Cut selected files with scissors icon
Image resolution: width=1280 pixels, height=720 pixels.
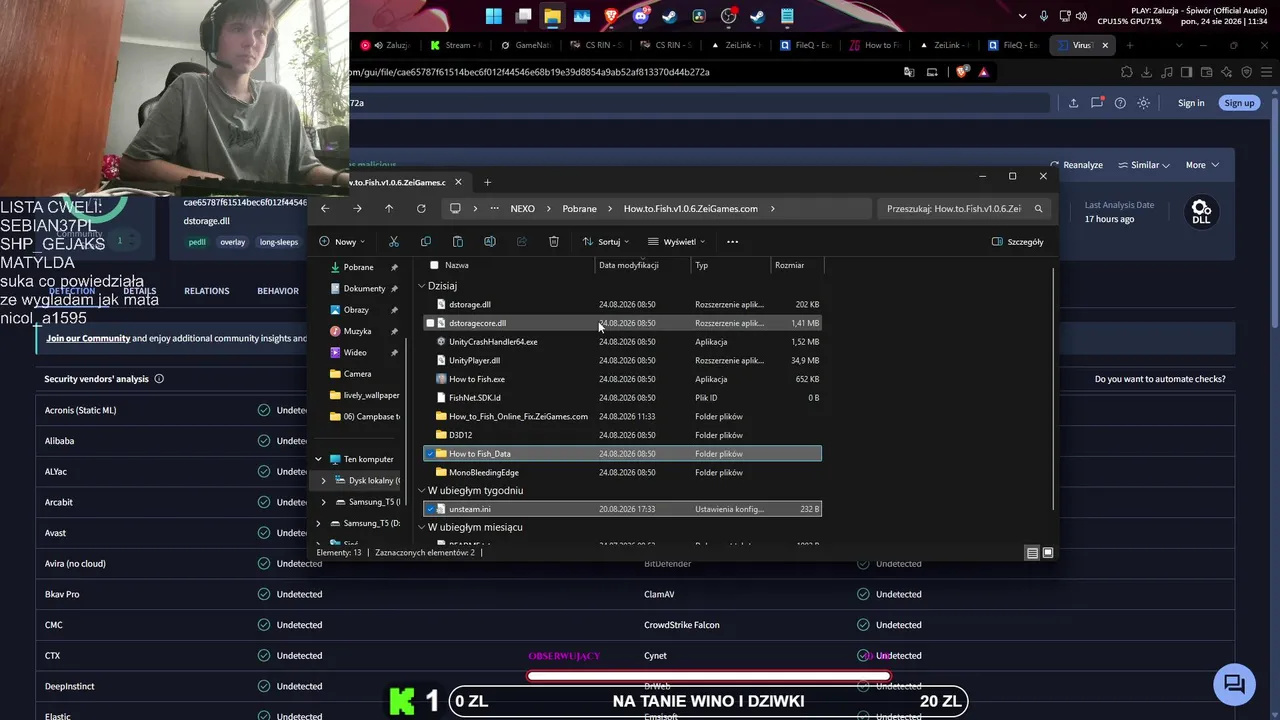(x=394, y=242)
